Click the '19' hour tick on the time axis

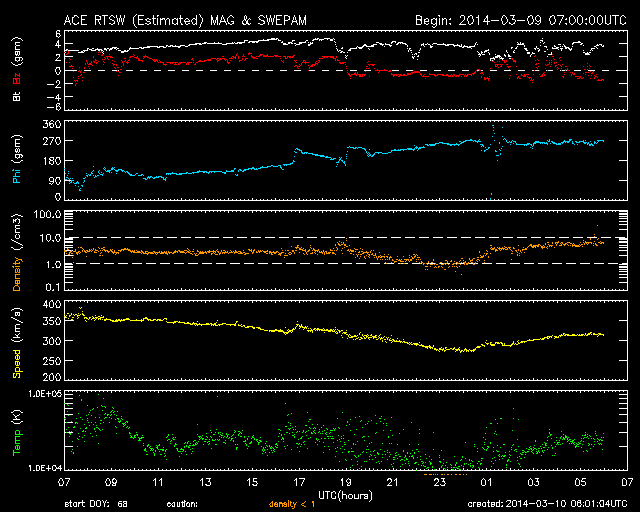coord(346,483)
